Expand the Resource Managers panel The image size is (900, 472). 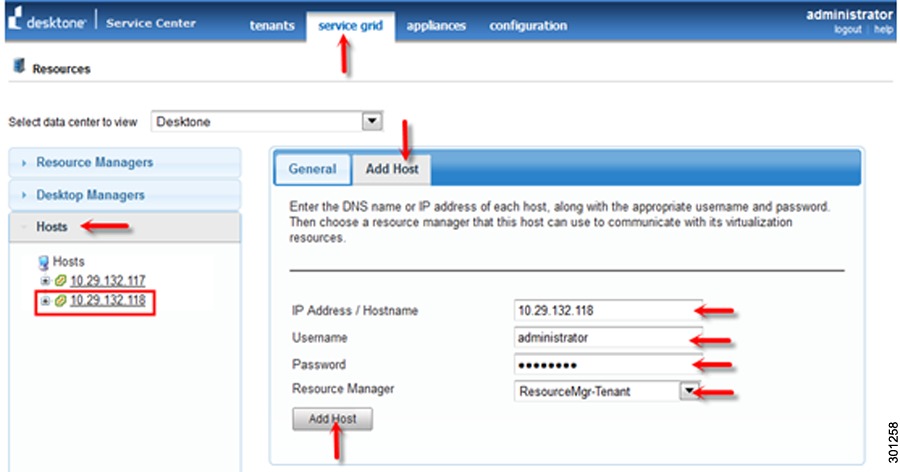click(x=125, y=163)
